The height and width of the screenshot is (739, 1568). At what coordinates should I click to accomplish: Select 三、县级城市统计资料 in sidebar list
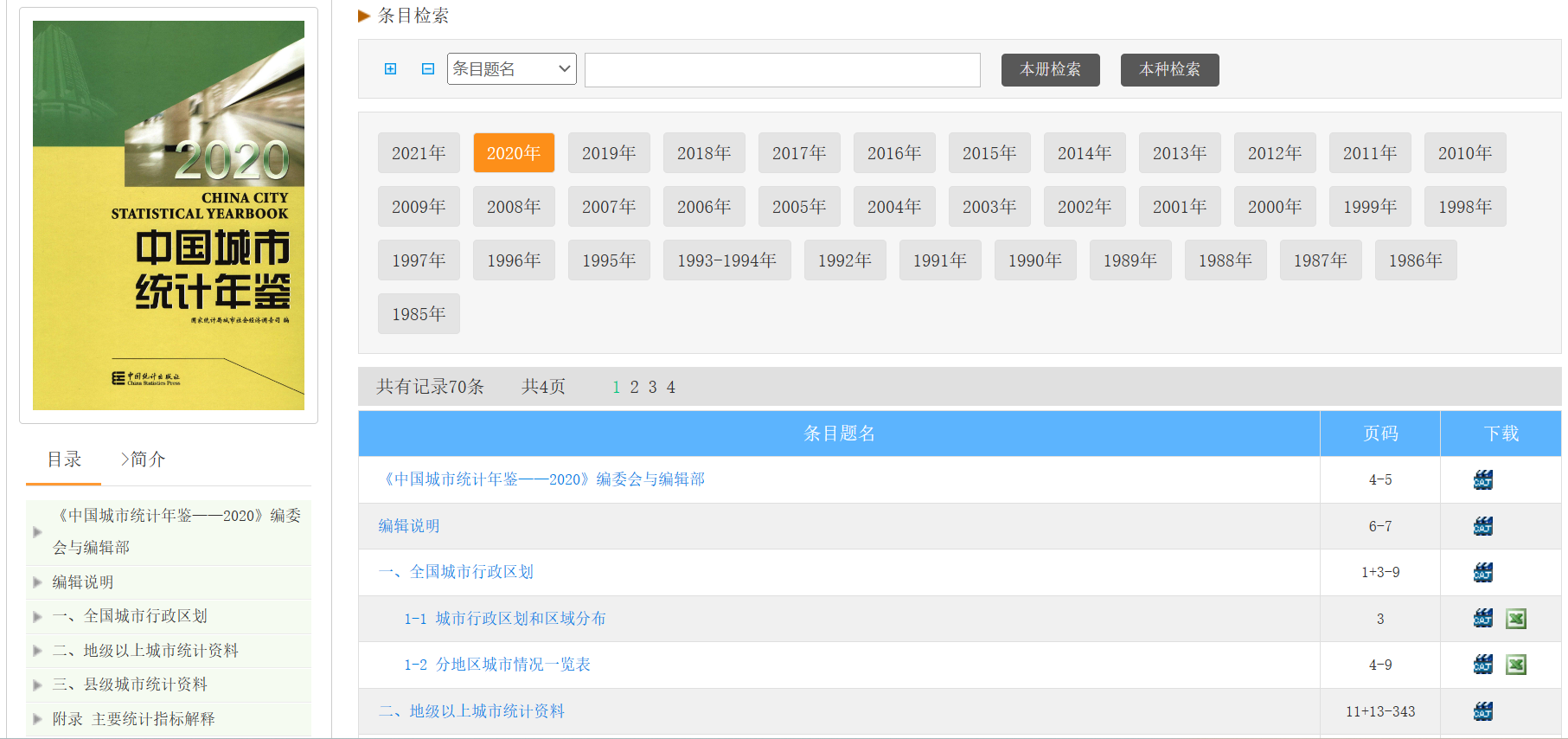click(x=130, y=684)
